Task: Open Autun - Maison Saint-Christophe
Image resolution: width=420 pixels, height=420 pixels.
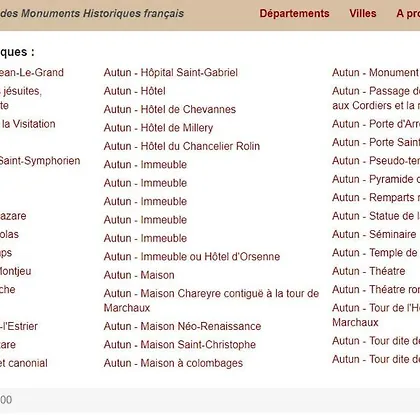Action: click(180, 344)
